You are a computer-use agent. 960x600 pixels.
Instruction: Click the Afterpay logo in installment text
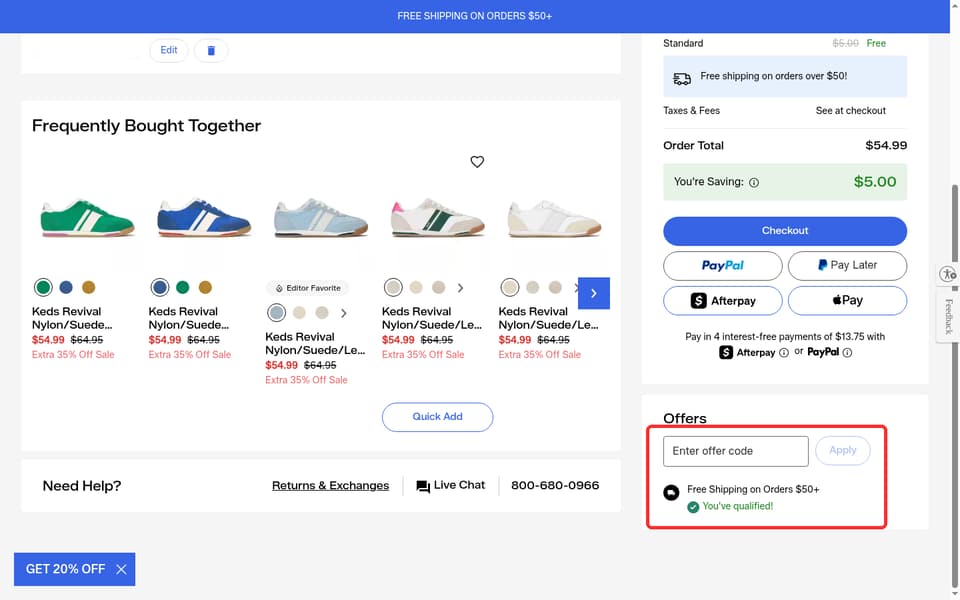click(x=747, y=353)
